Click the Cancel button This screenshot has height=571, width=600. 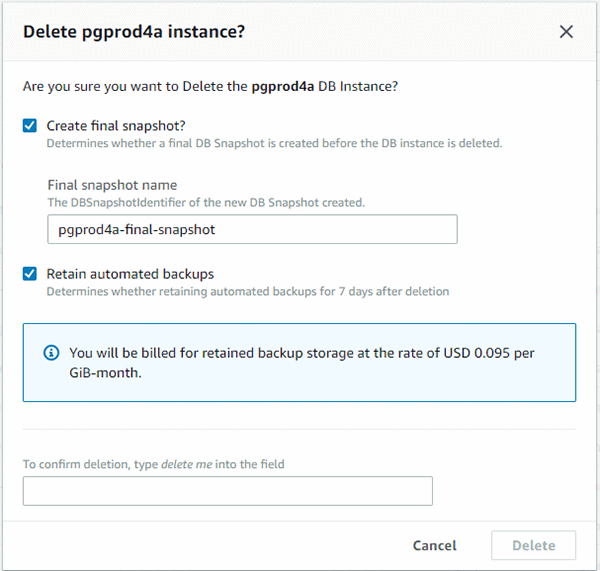click(x=434, y=545)
